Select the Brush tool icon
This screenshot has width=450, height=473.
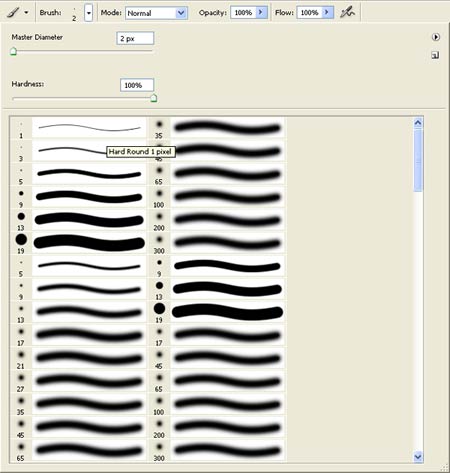click(x=13, y=12)
